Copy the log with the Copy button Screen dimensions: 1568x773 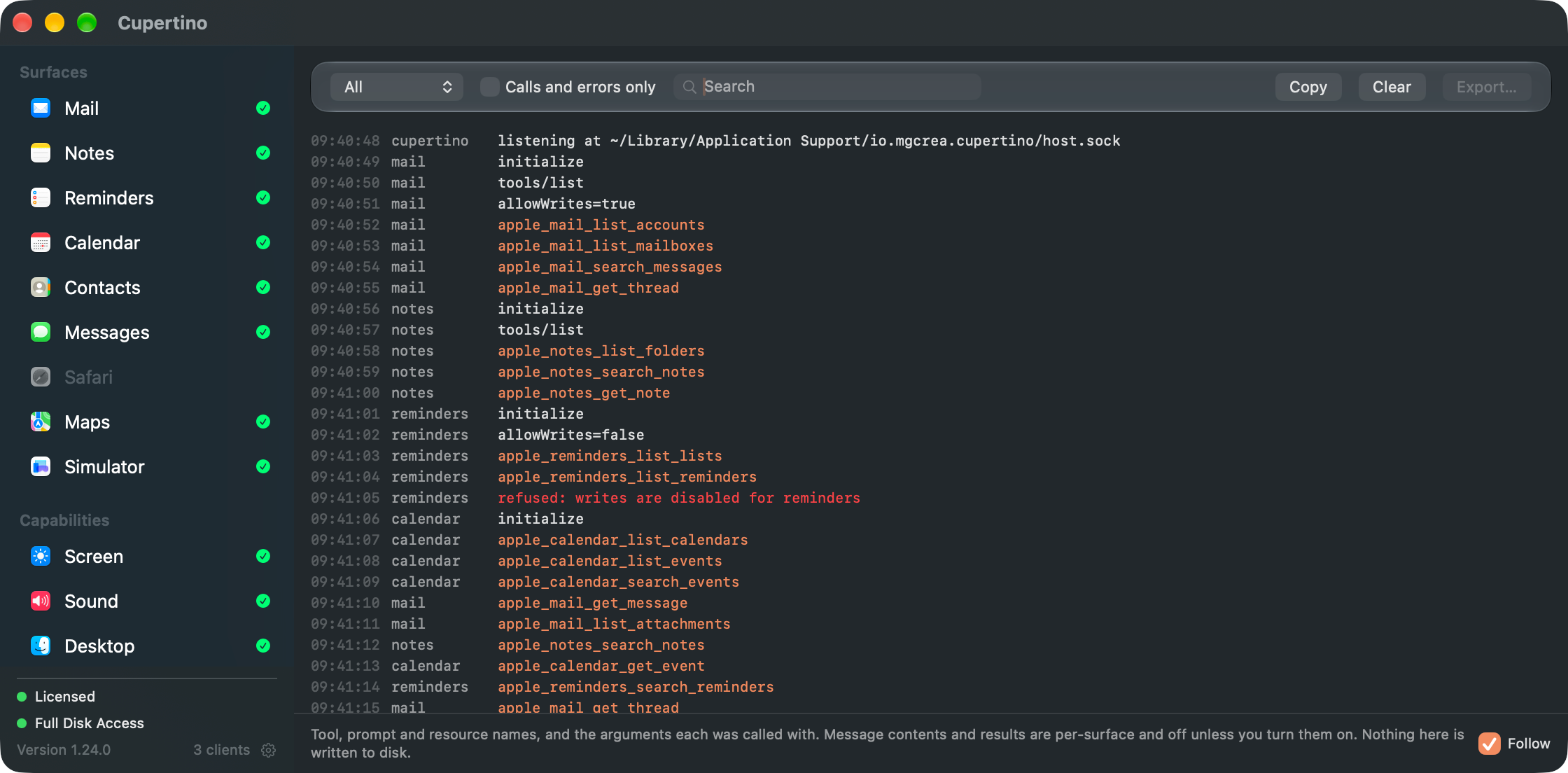1308,87
